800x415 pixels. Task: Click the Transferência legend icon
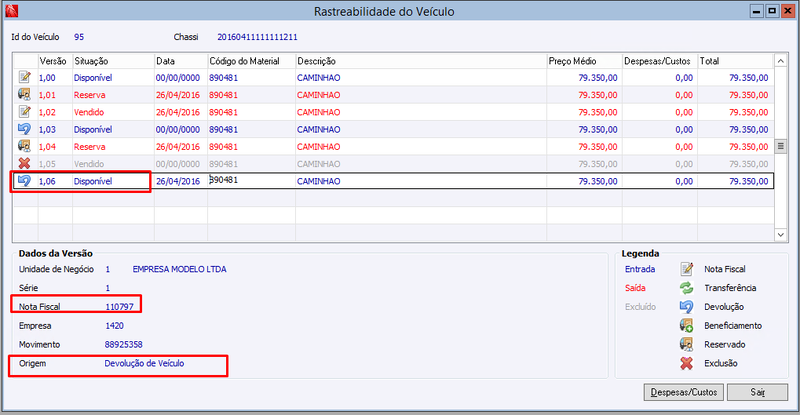click(687, 288)
